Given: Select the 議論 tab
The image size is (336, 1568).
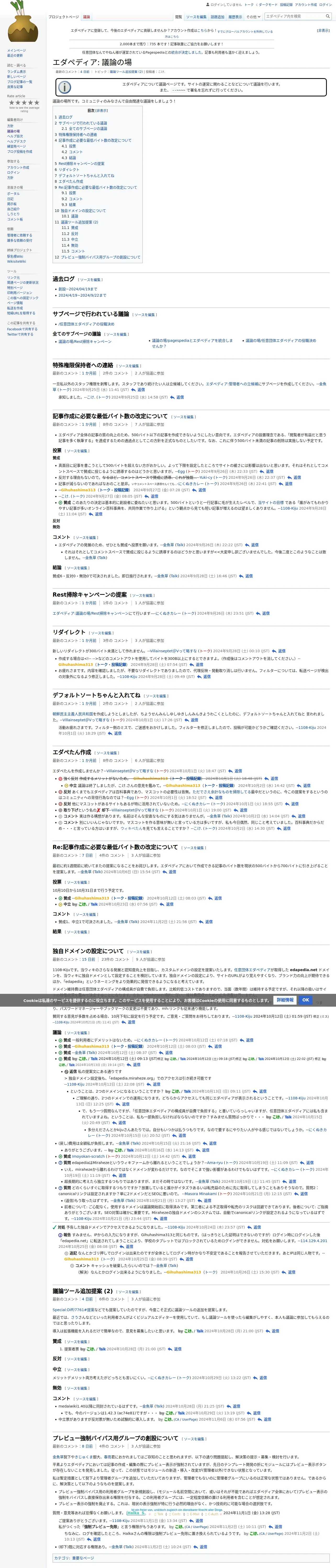Looking at the screenshot, I should (x=87, y=17).
